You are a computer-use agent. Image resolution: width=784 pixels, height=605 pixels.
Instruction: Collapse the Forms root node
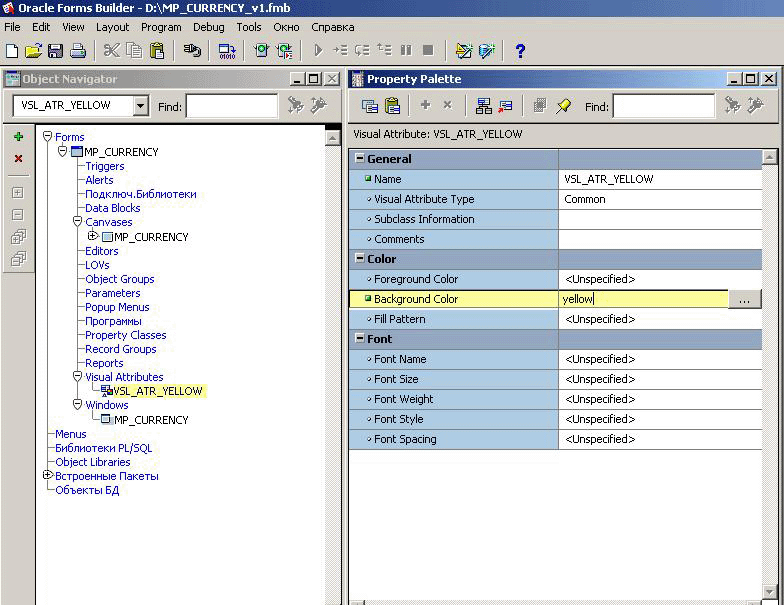(x=48, y=136)
